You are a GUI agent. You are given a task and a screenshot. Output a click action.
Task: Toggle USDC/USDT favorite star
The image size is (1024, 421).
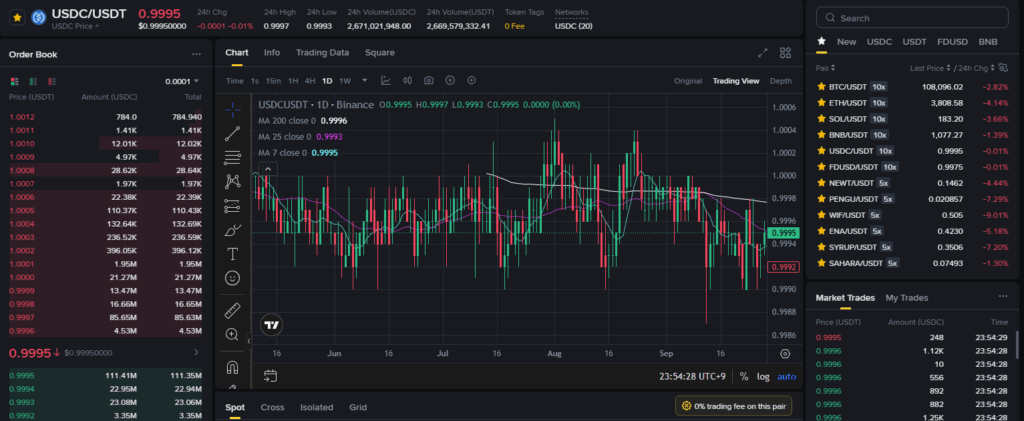pyautogui.click(x=17, y=17)
